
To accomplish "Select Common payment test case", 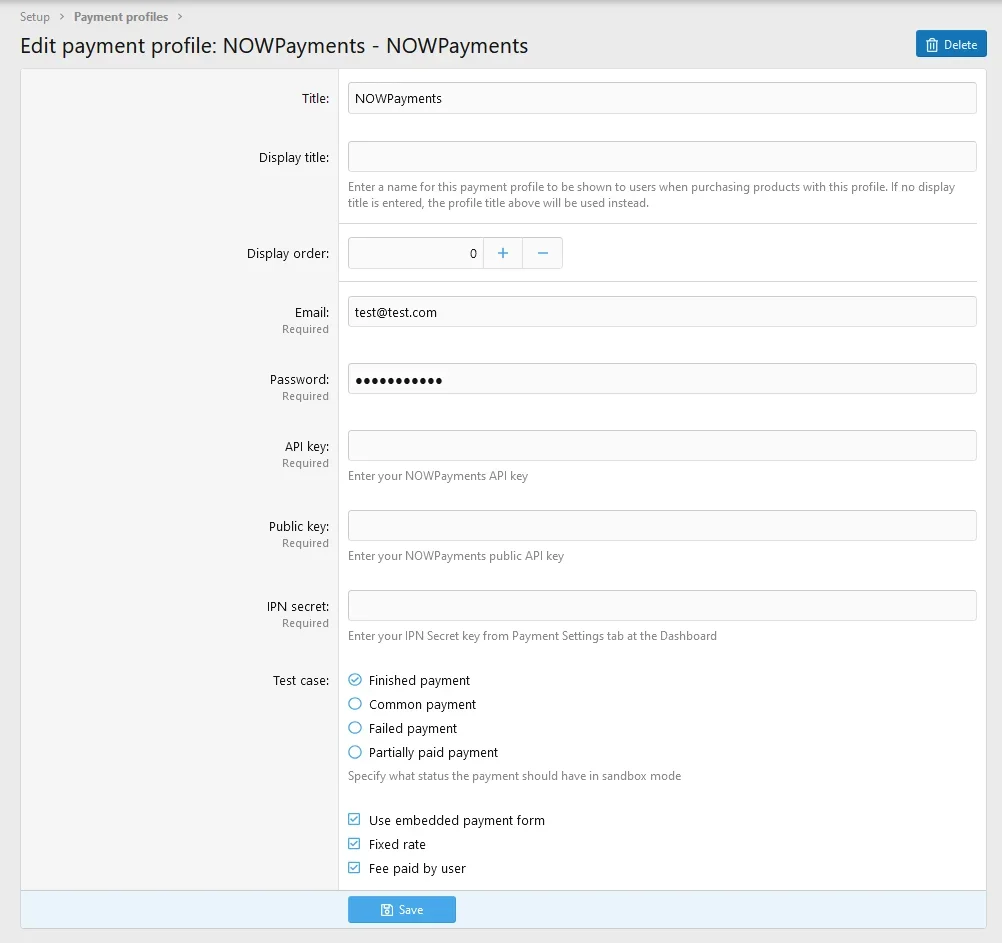I will (x=355, y=704).
